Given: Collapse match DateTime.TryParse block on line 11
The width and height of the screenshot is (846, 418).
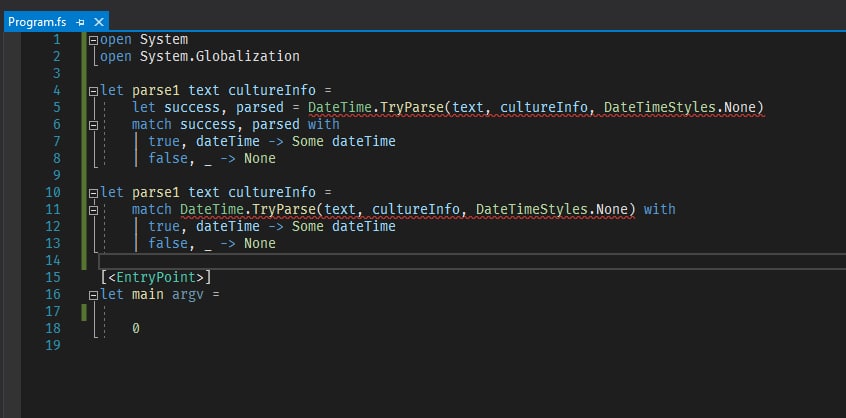Looking at the screenshot, I should 94,210.
